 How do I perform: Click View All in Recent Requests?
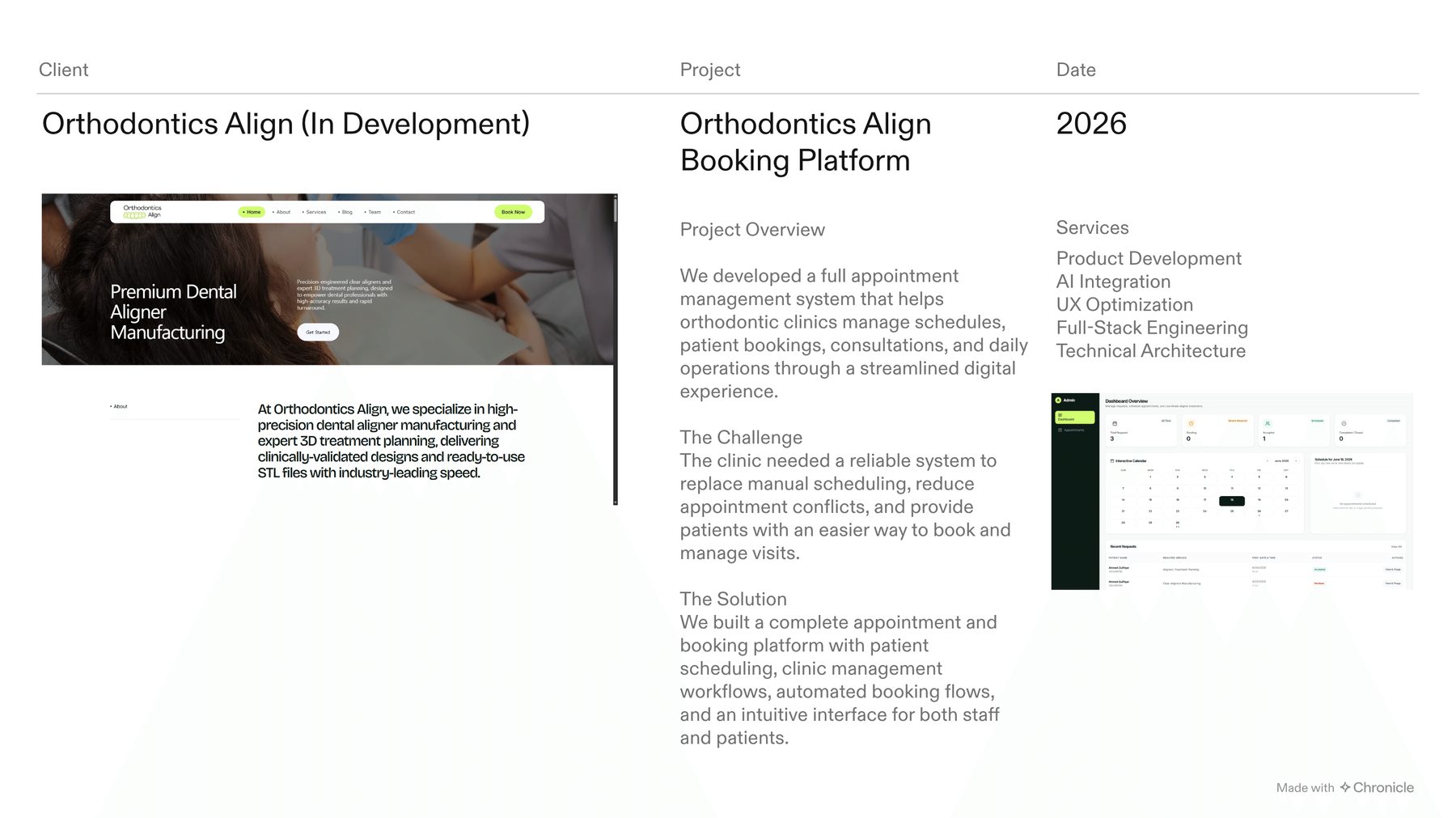point(1396,546)
